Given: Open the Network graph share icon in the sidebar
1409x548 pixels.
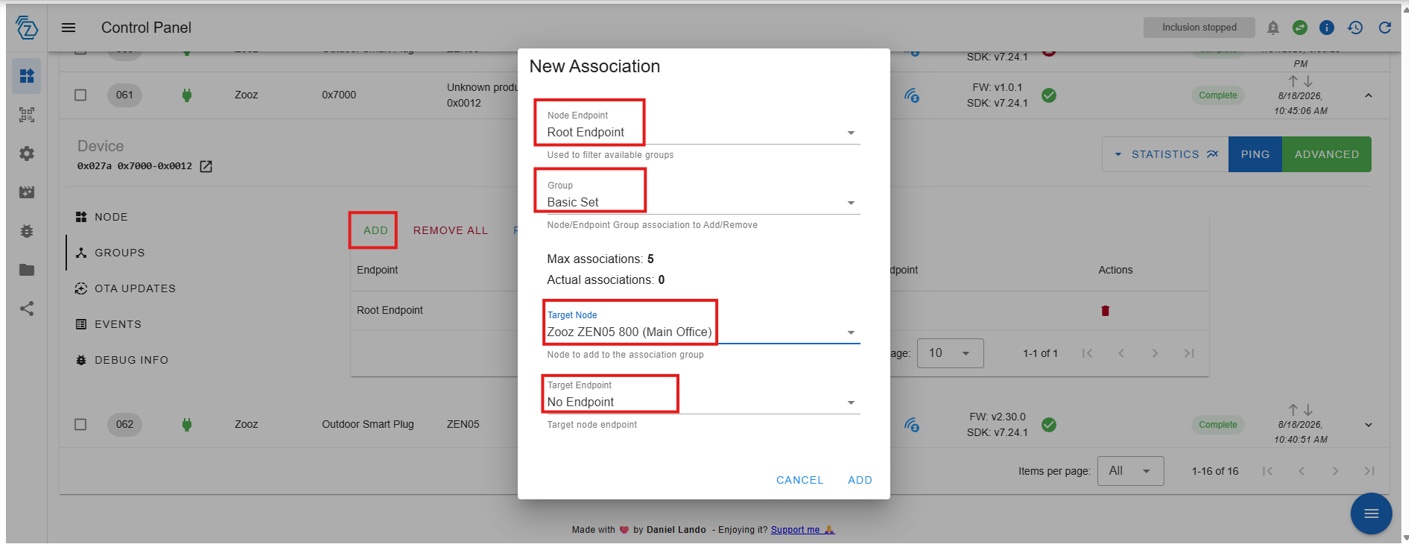Looking at the screenshot, I should 27,309.
